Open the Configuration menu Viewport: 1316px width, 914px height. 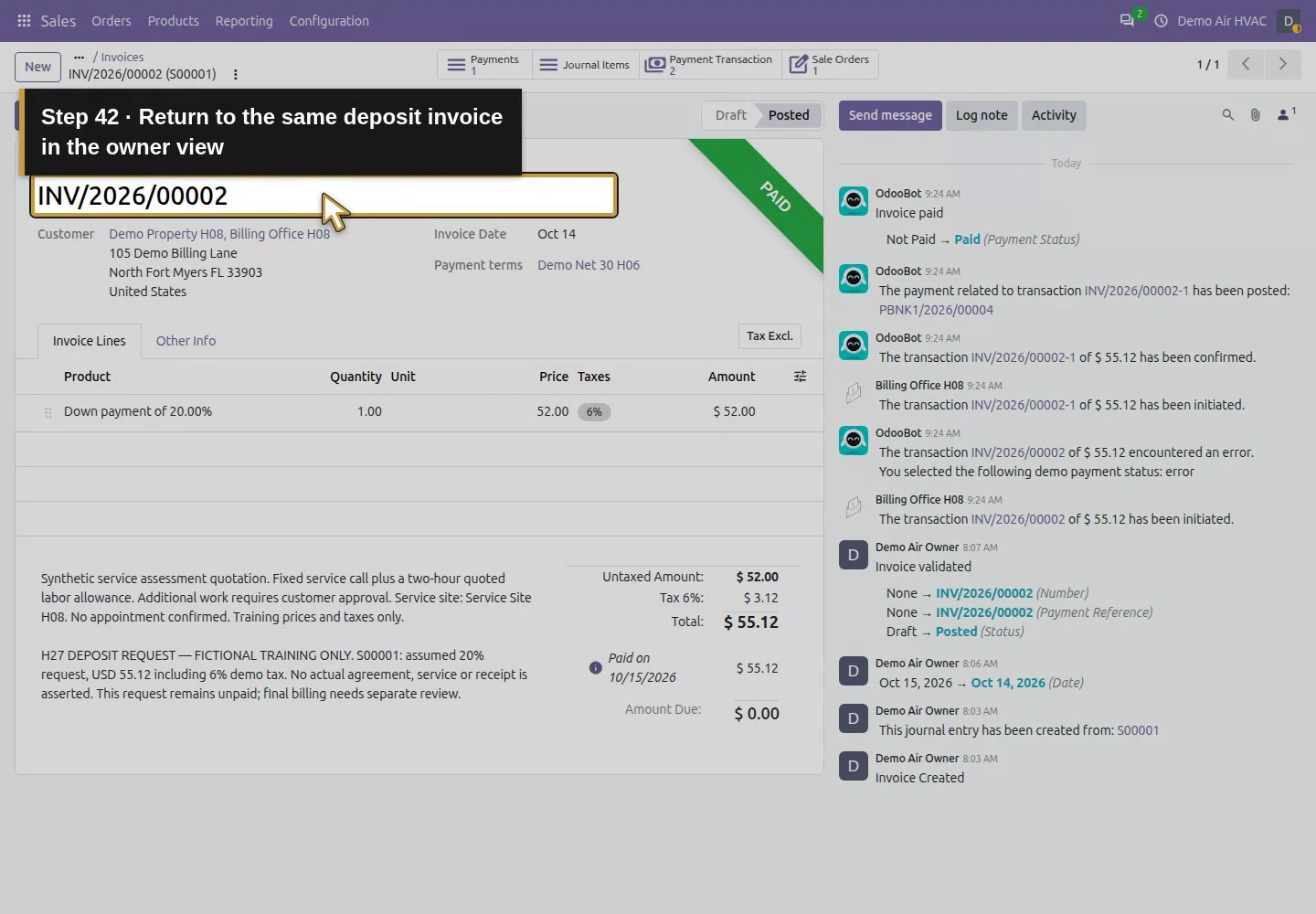329,21
